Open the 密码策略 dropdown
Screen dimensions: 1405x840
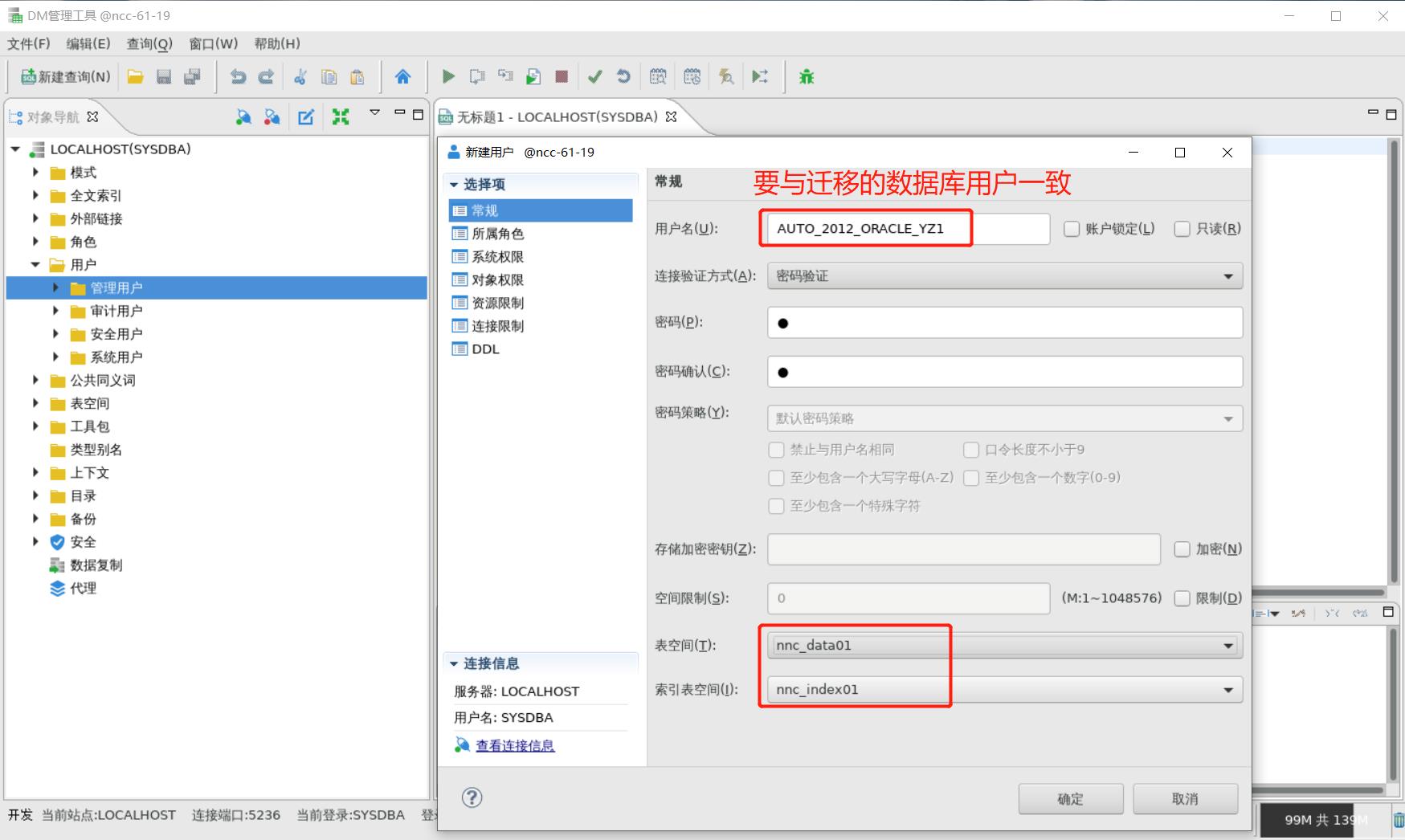1005,418
